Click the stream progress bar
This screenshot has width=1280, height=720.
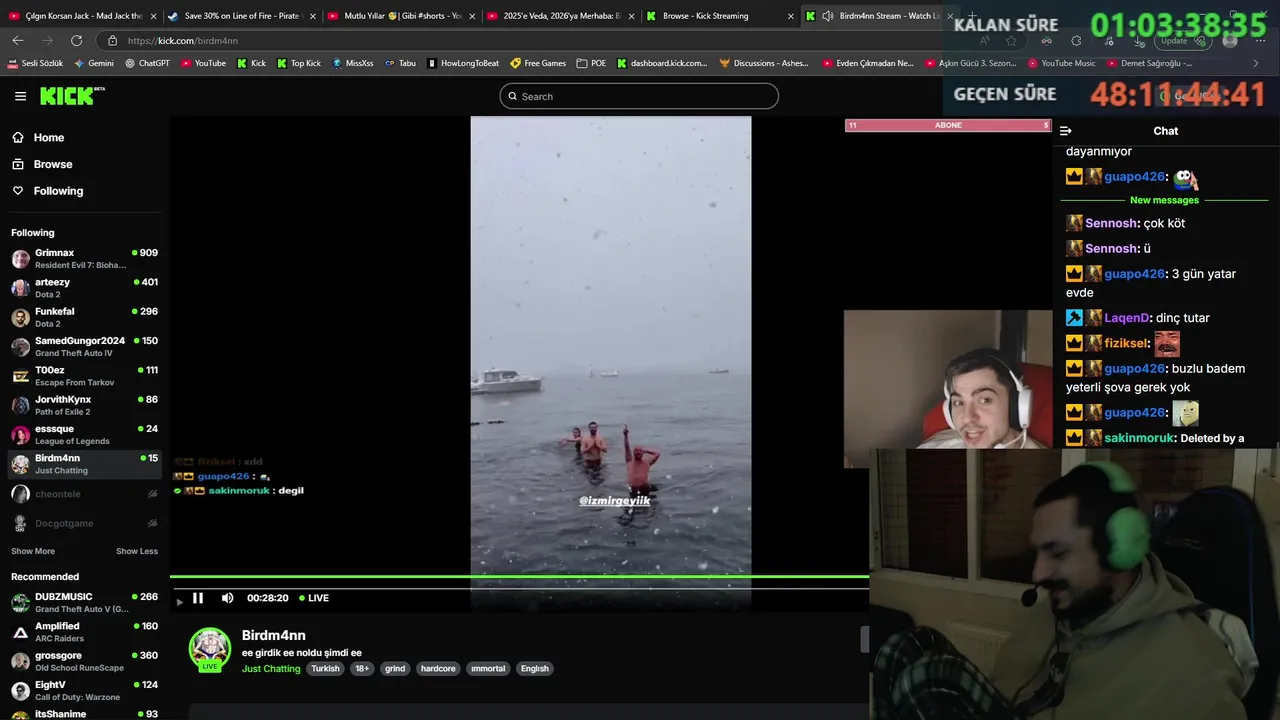pos(519,577)
